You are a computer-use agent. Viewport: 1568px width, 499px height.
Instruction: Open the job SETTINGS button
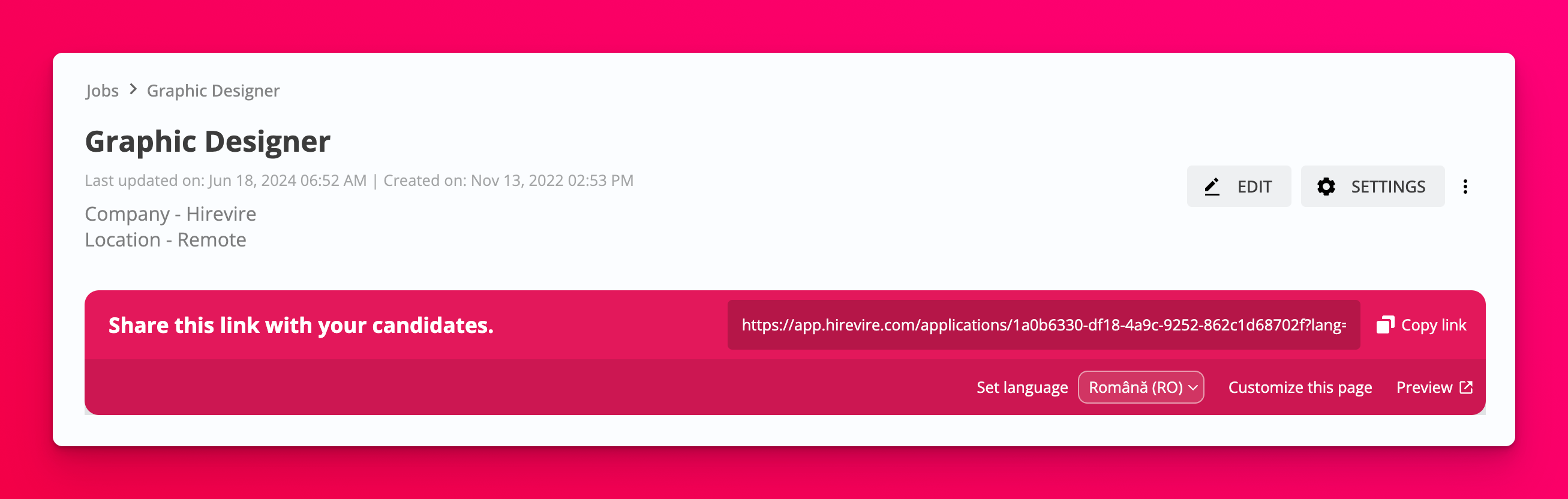(x=1372, y=186)
